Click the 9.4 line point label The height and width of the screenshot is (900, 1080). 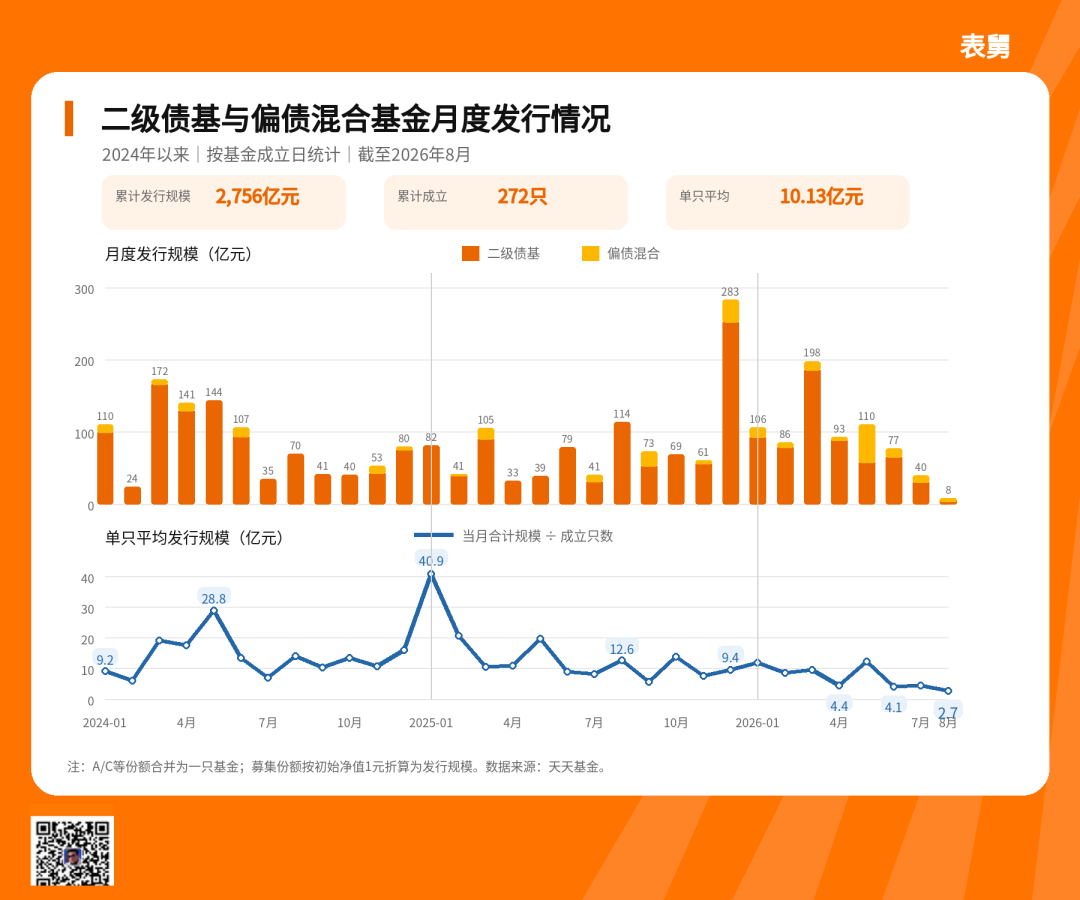point(730,657)
